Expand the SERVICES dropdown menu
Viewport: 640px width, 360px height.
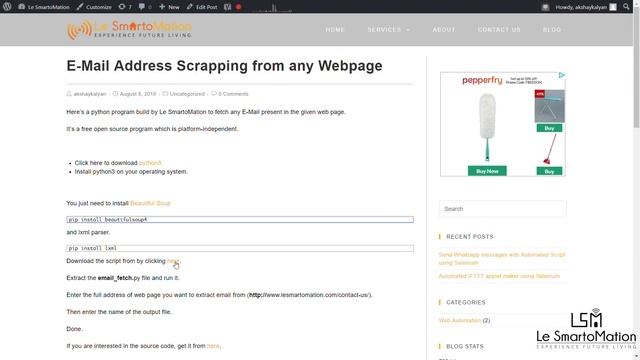(388, 30)
